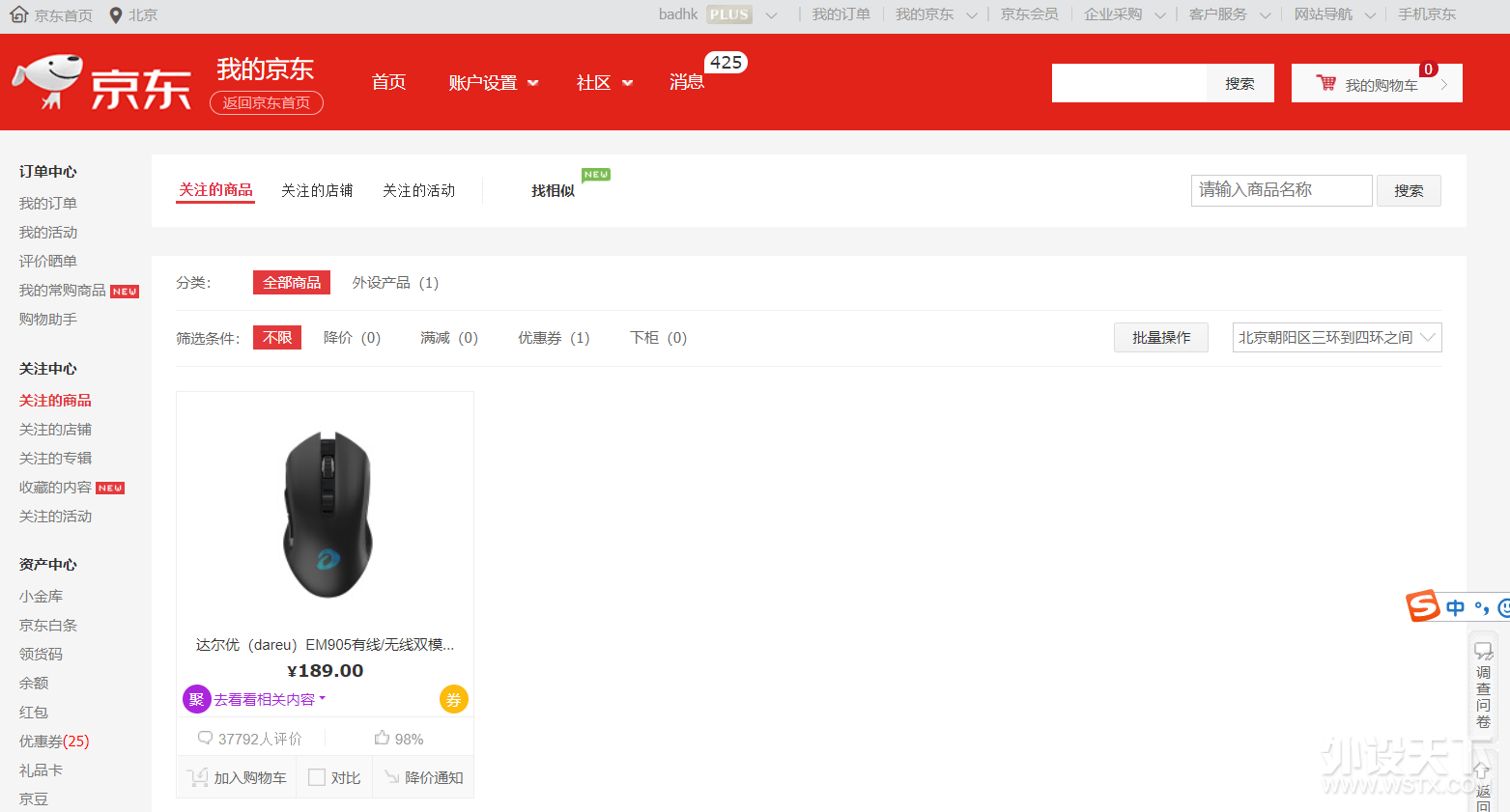Open the 账户设置 dropdown menu
The image size is (1510, 812).
pyautogui.click(x=494, y=83)
